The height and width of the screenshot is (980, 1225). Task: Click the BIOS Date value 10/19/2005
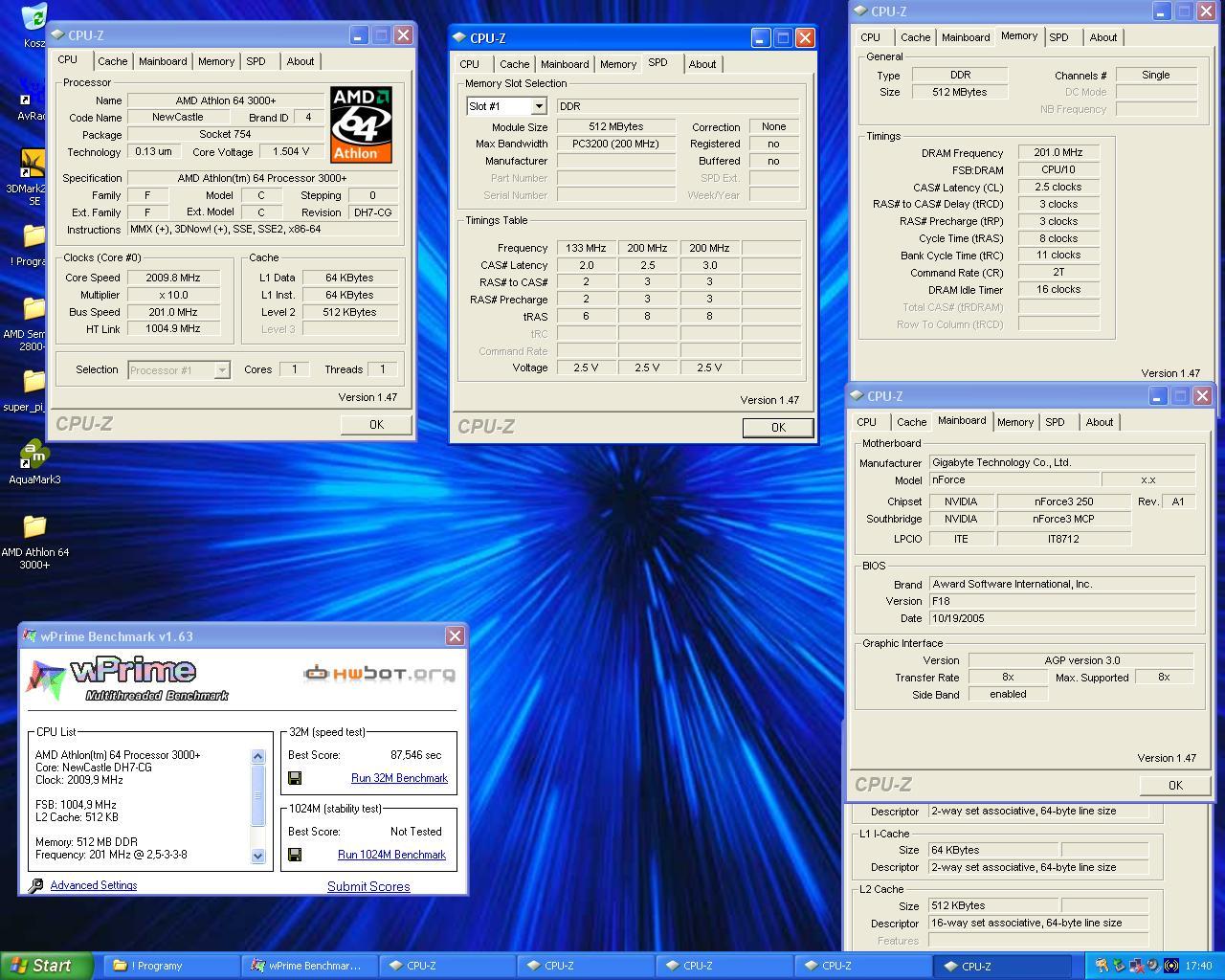click(x=1062, y=618)
